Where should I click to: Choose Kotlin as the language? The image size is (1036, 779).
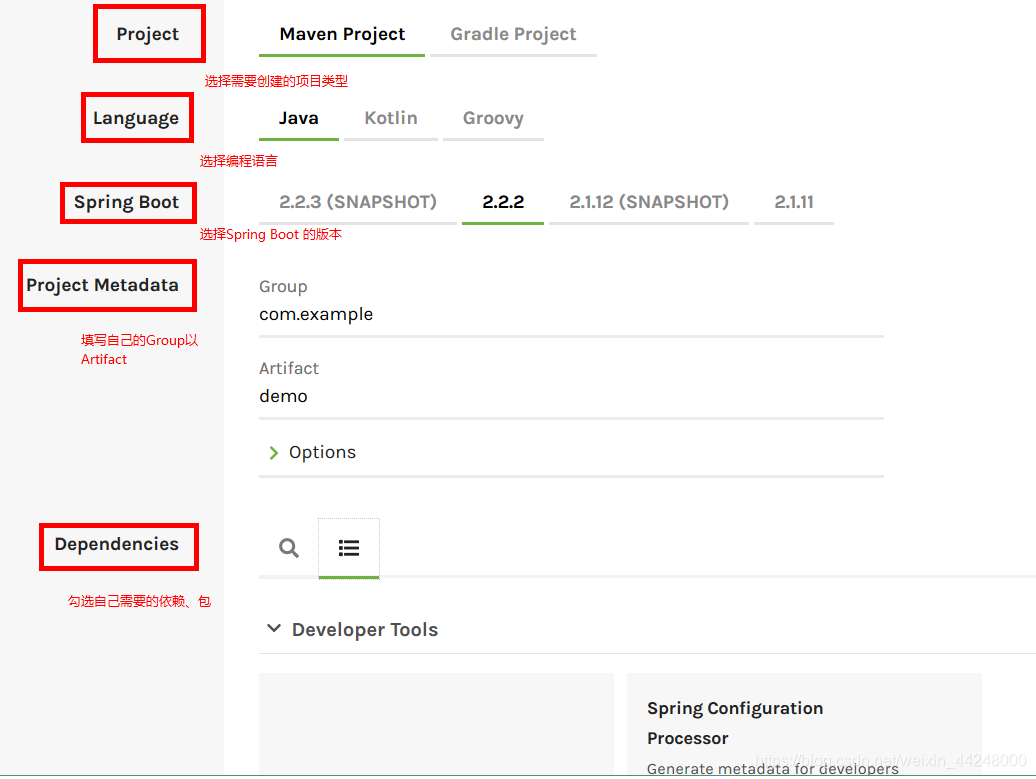391,118
